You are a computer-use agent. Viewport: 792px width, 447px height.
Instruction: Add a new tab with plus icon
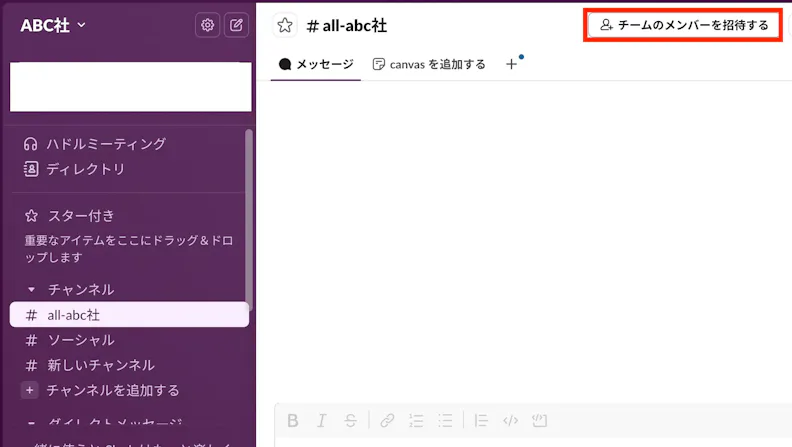coord(511,64)
